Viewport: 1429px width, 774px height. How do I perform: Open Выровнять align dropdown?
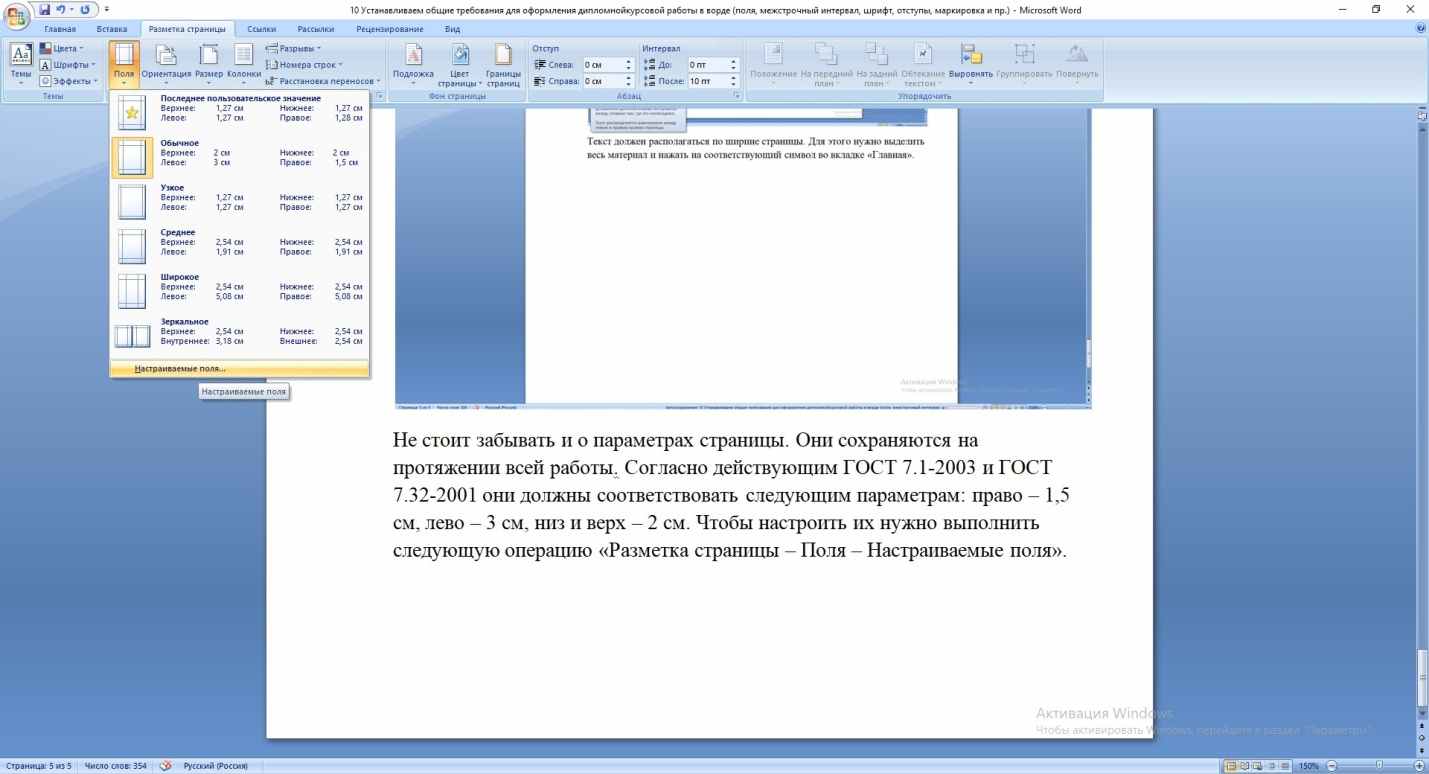[x=970, y=63]
